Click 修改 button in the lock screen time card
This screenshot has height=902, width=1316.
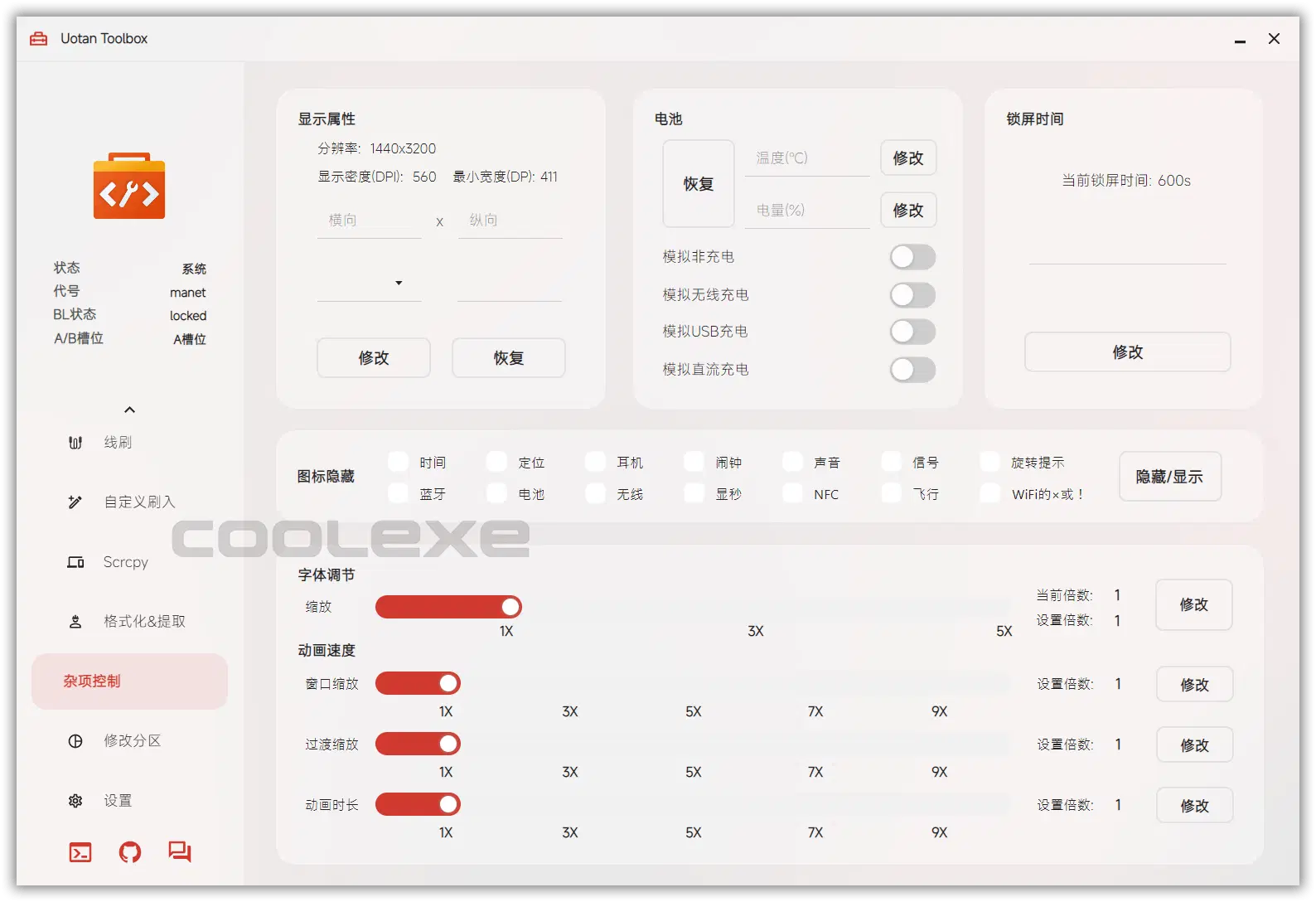pyautogui.click(x=1128, y=352)
